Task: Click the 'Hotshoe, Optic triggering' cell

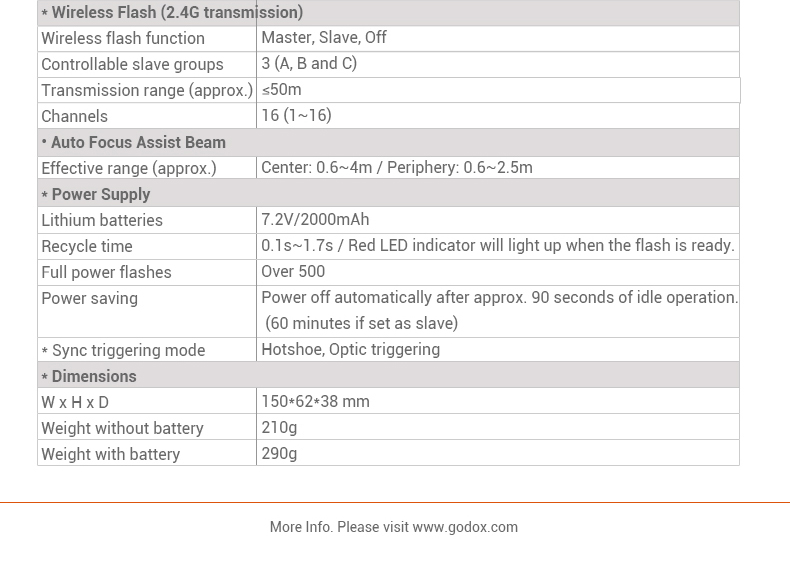Action: coord(350,350)
